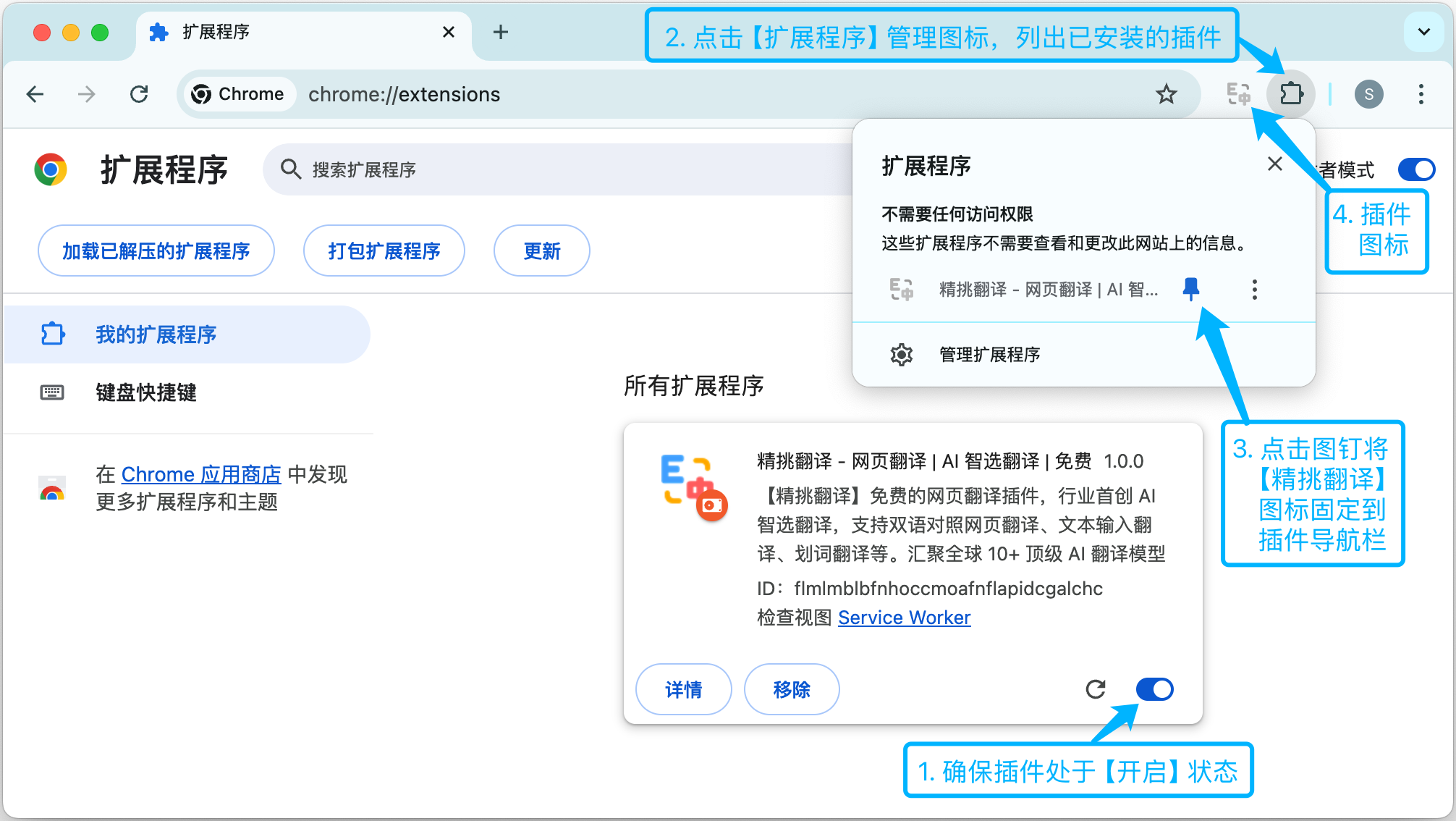Close the 扩展程序 popup panel
1456x821 pixels.
point(1275,164)
